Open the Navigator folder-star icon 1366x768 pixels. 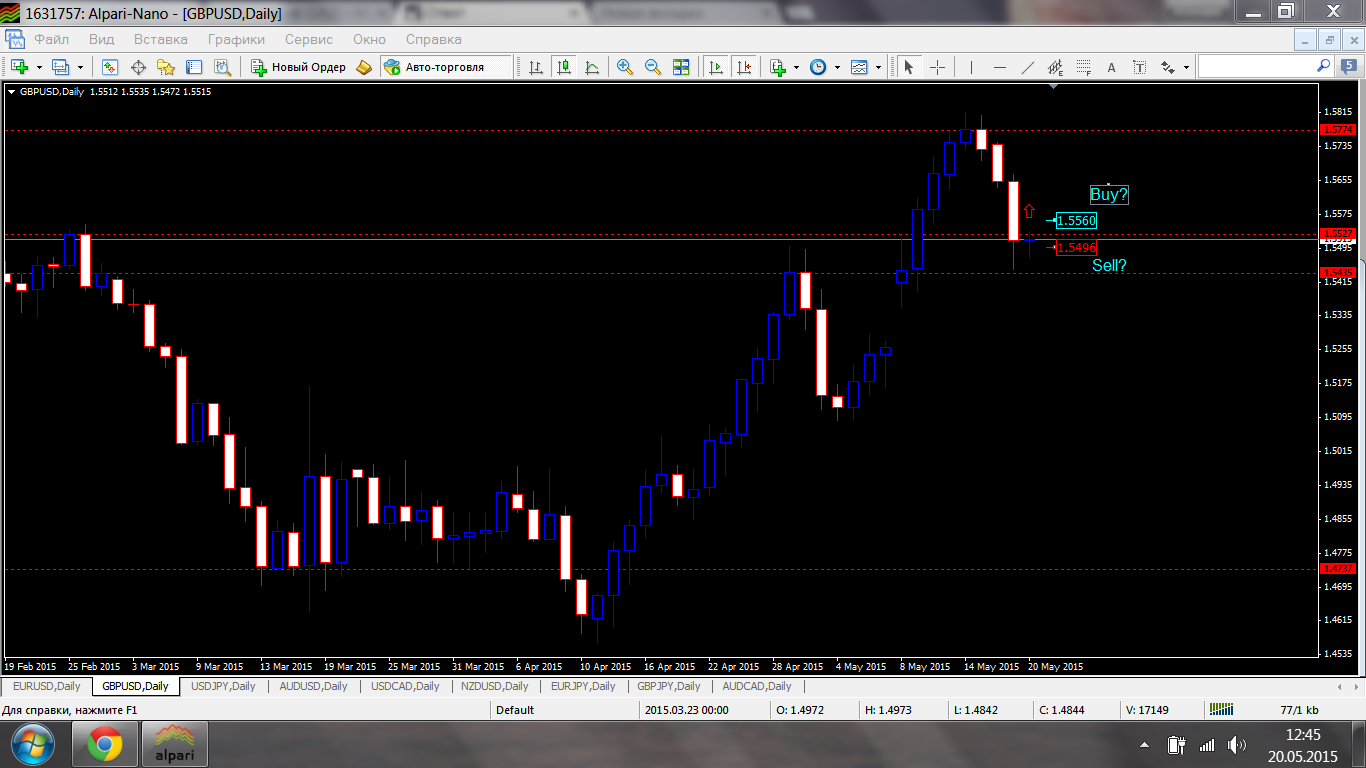pyautogui.click(x=166, y=67)
